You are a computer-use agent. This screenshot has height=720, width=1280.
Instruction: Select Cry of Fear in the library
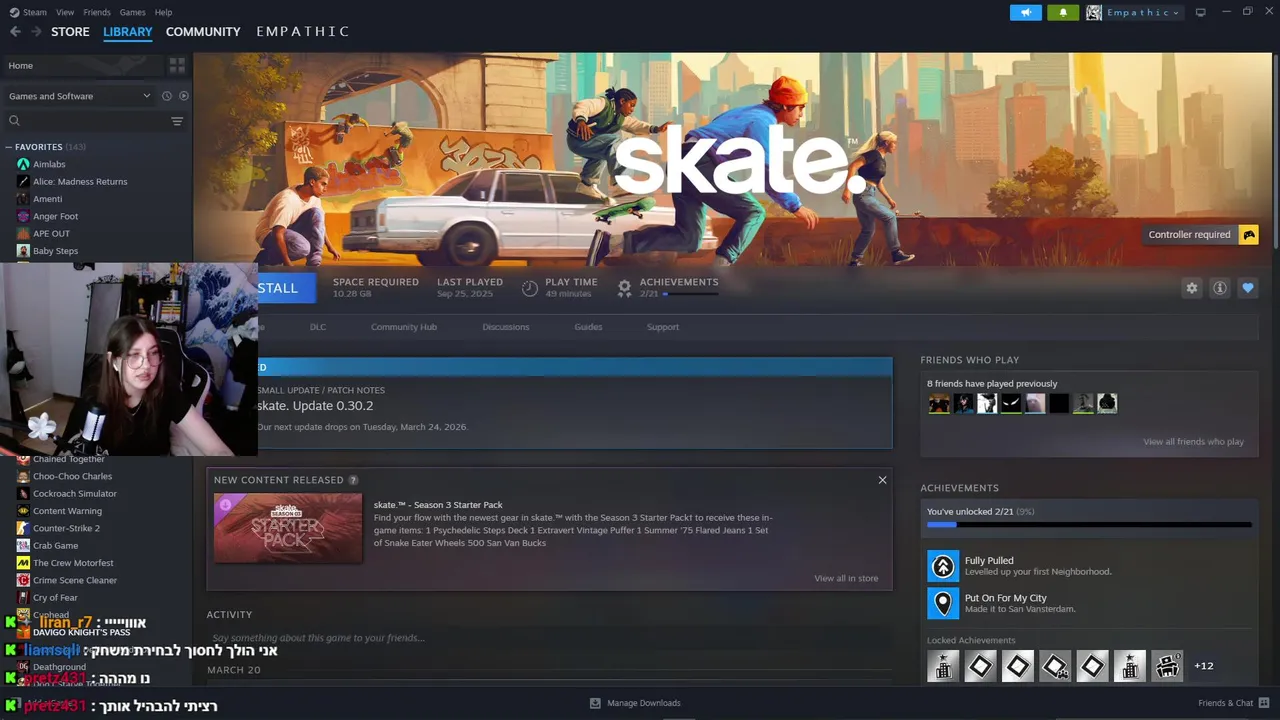[55, 598]
